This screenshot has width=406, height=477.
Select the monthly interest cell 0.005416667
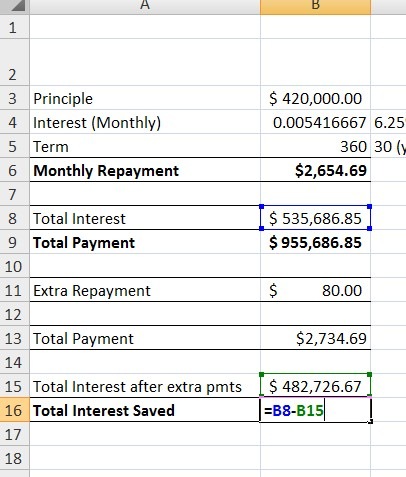click(x=315, y=122)
